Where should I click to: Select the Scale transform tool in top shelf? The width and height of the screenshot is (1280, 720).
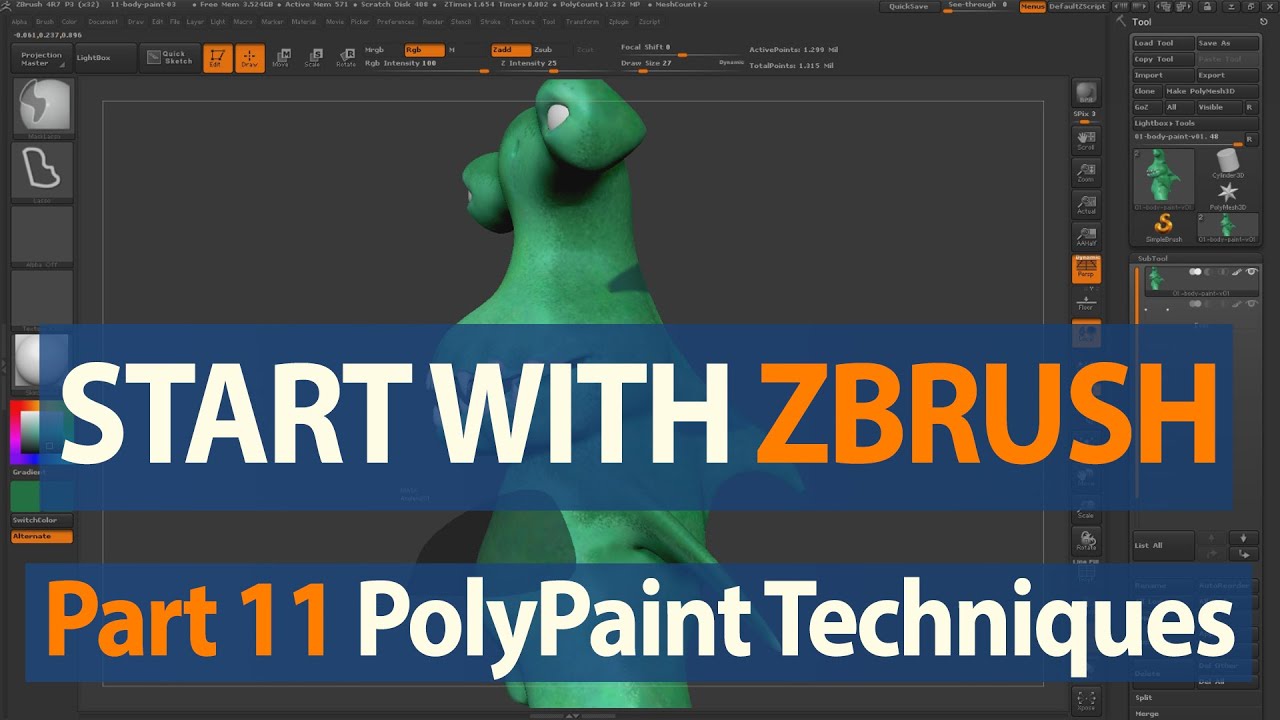[313, 58]
